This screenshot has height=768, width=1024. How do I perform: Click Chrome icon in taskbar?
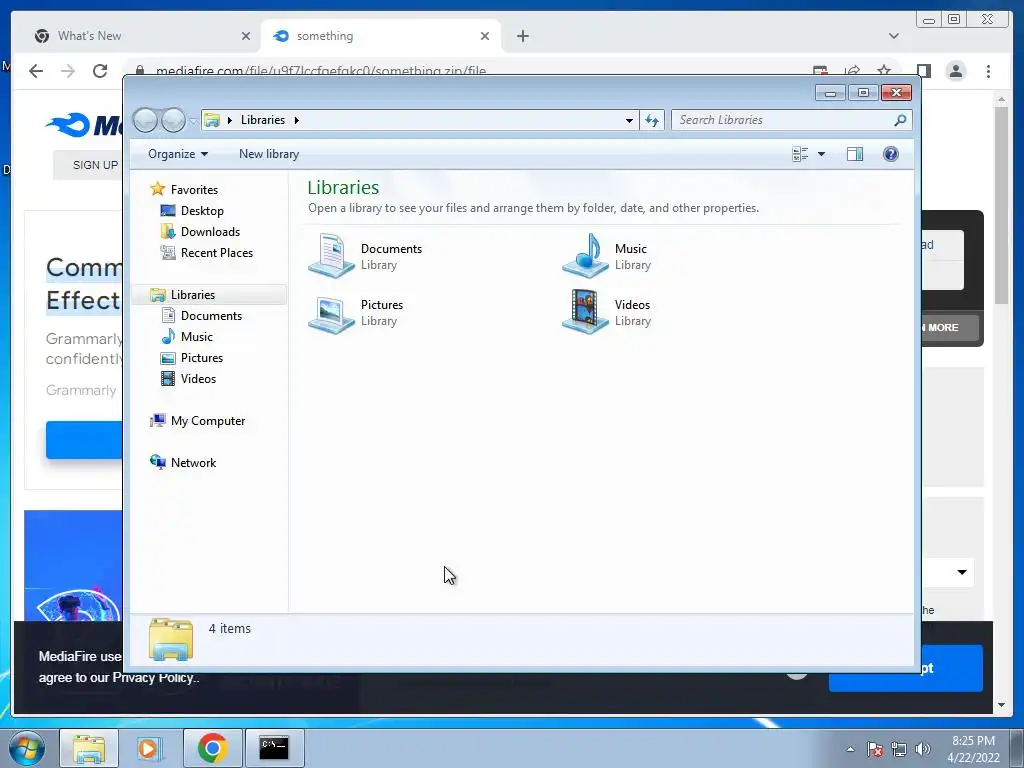pyautogui.click(x=212, y=748)
